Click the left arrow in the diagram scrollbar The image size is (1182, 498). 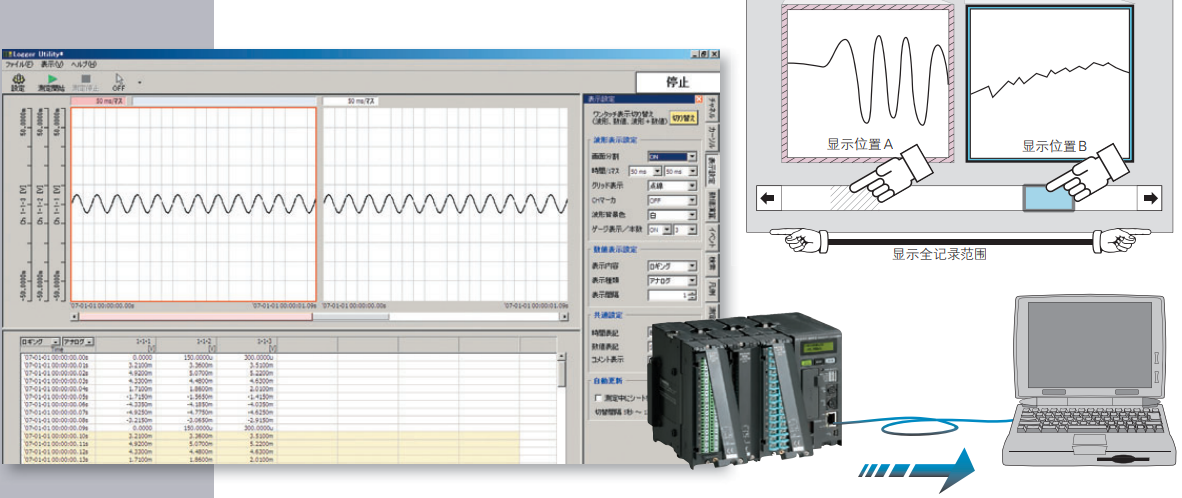click(x=767, y=198)
